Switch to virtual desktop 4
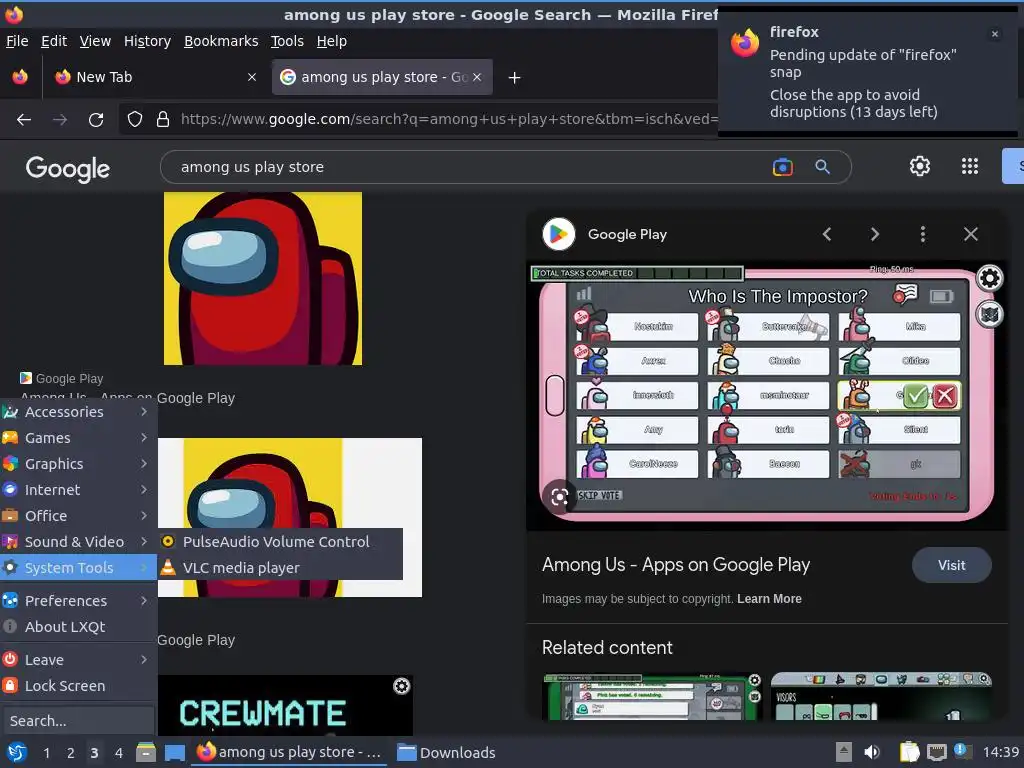1024x768 pixels. tap(118, 753)
